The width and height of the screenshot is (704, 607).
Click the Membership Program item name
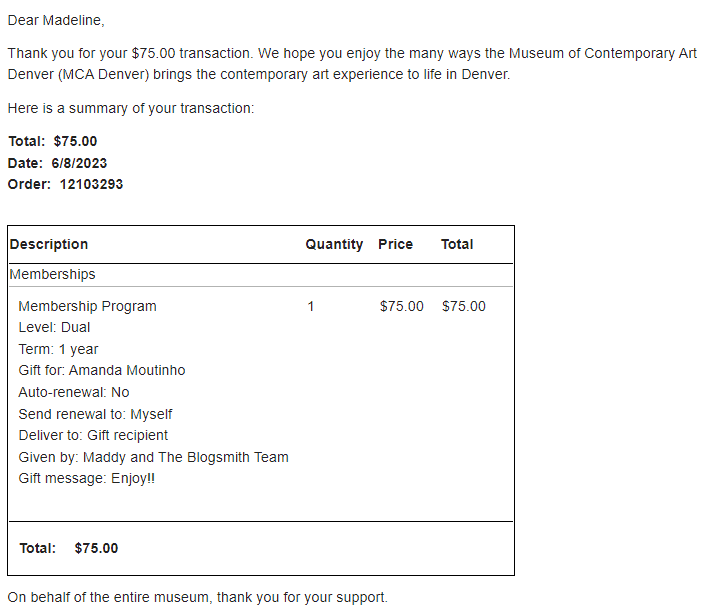click(x=88, y=306)
